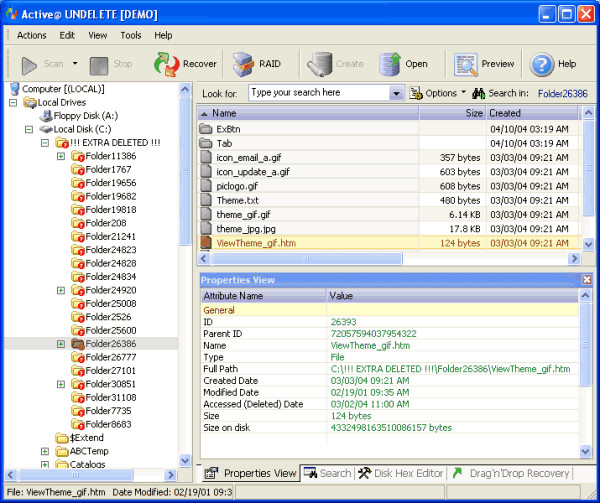
Task: Open the Options dropdown arrow
Action: 463,92
